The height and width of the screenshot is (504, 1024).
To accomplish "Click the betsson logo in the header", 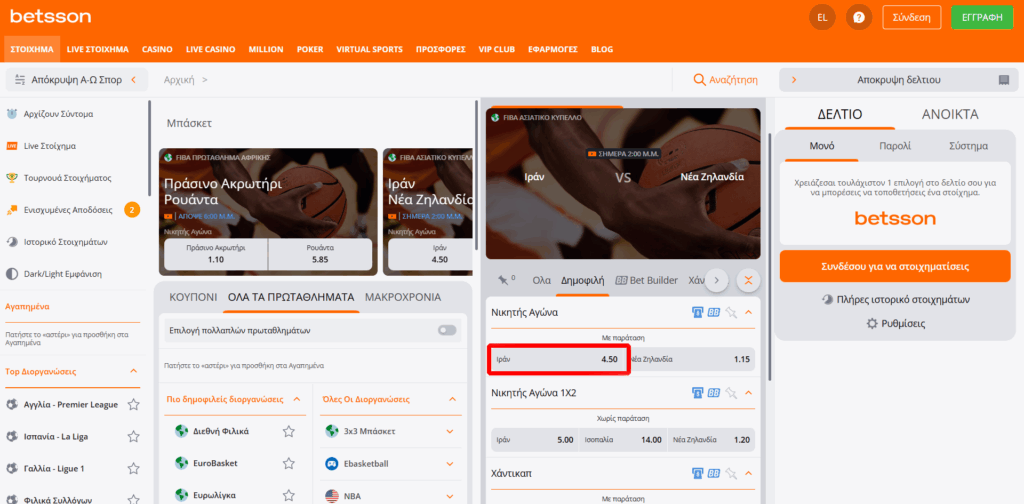I will click(x=50, y=16).
